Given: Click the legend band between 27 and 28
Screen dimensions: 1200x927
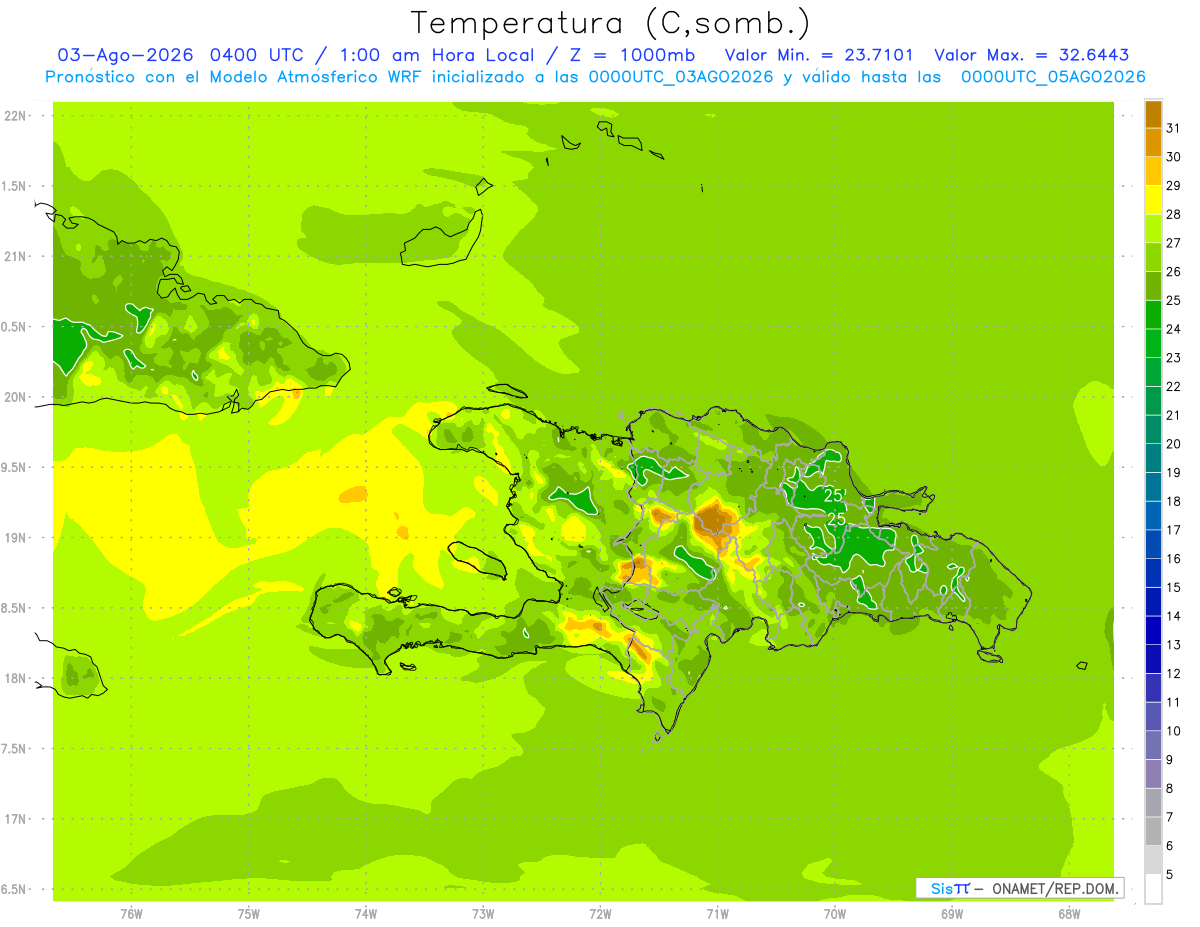Looking at the screenshot, I should pos(1153,229).
